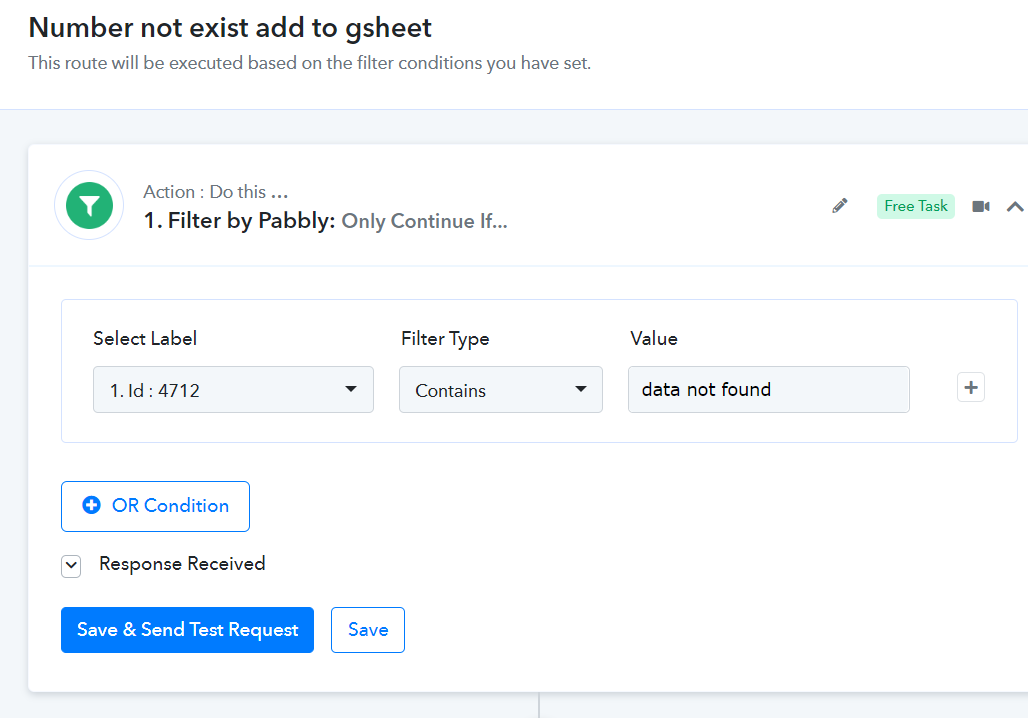
Task: Expand the Response Received section
Action: coord(71,566)
